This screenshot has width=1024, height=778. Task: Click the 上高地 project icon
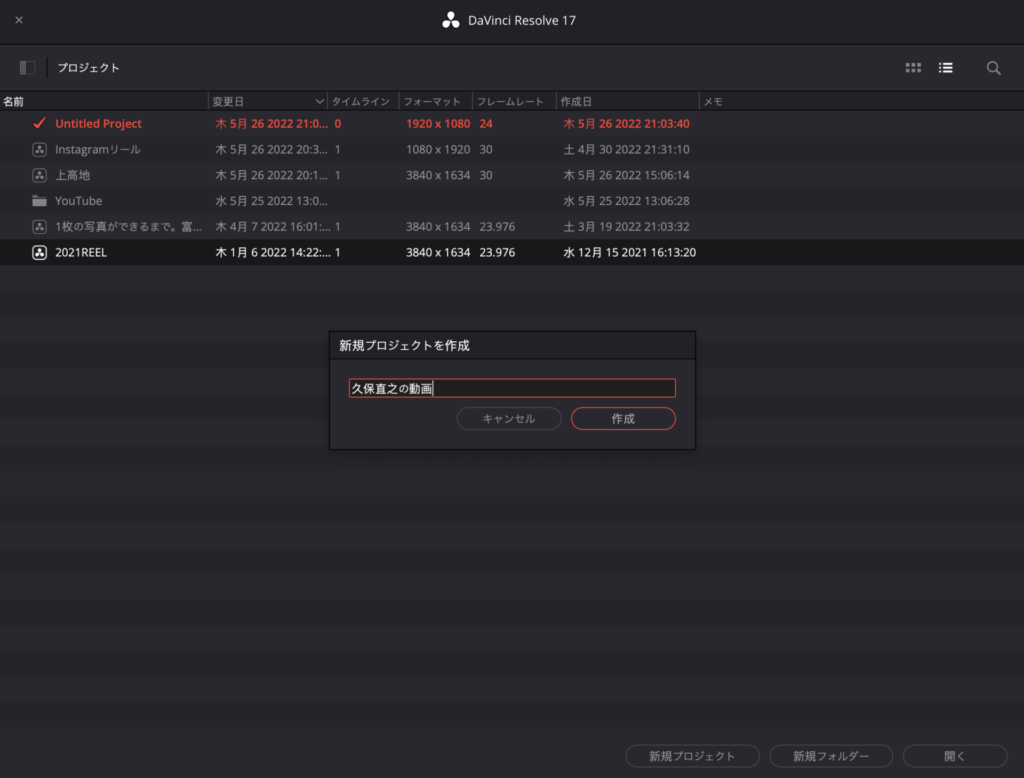(x=39, y=175)
